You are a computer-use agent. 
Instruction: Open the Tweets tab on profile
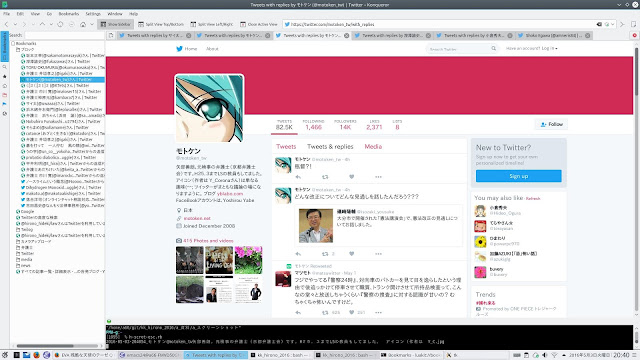point(286,147)
